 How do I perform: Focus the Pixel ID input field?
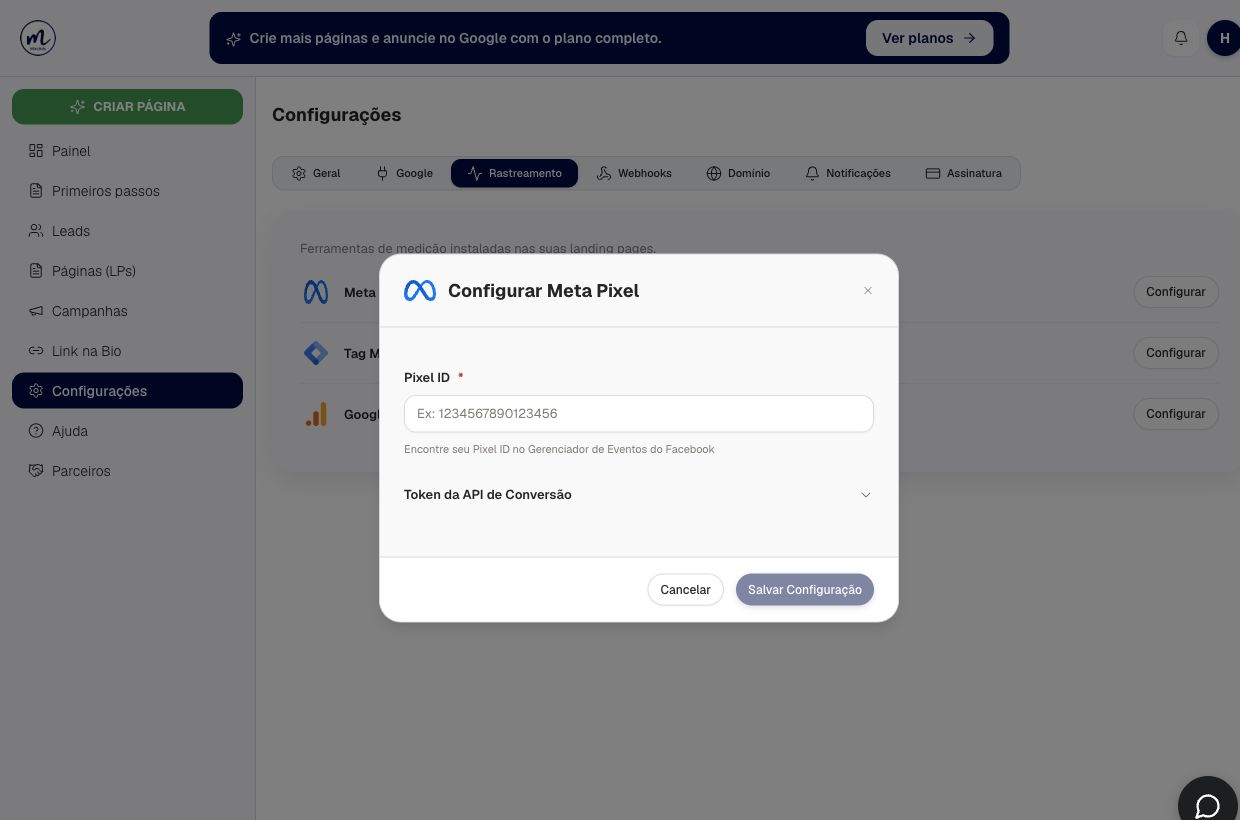pos(638,414)
